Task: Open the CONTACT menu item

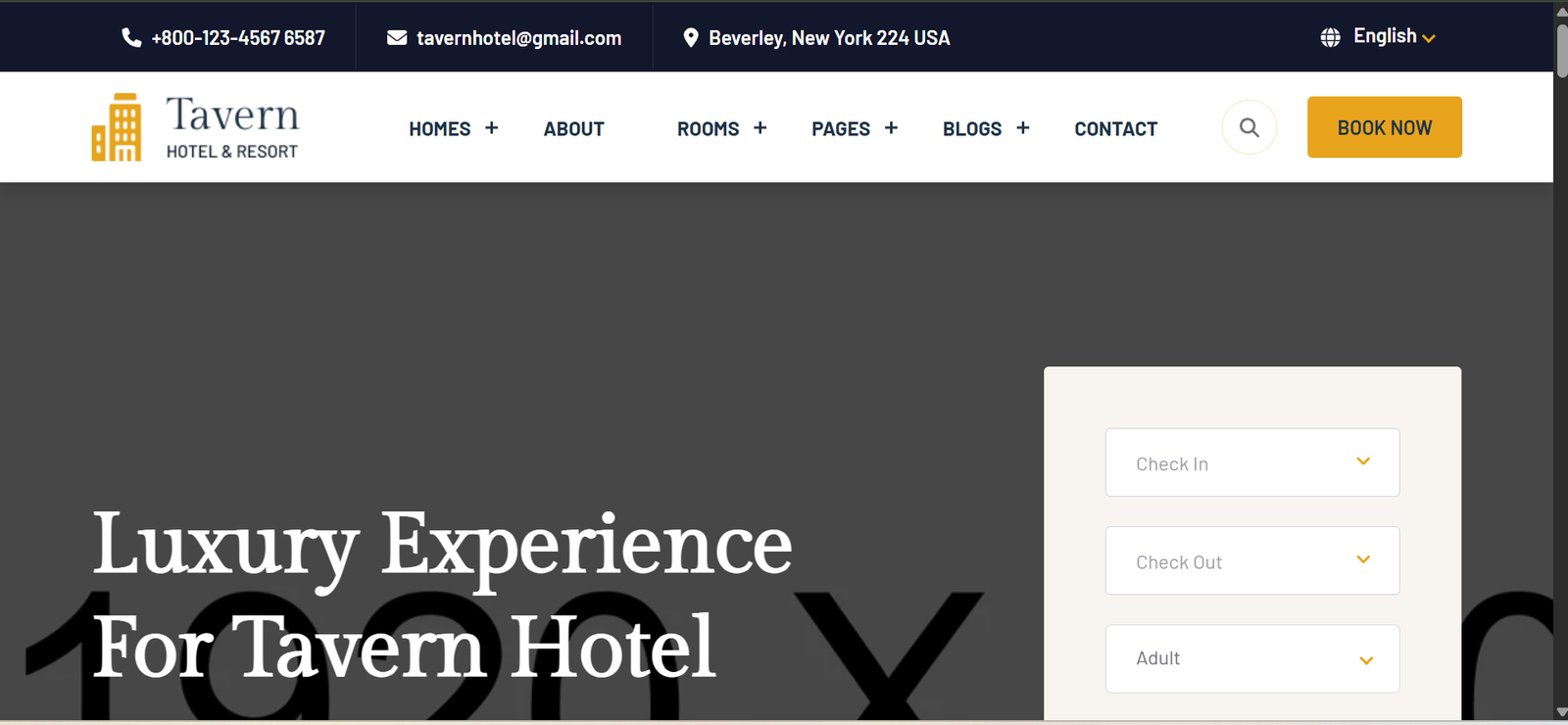Action: [1116, 129]
